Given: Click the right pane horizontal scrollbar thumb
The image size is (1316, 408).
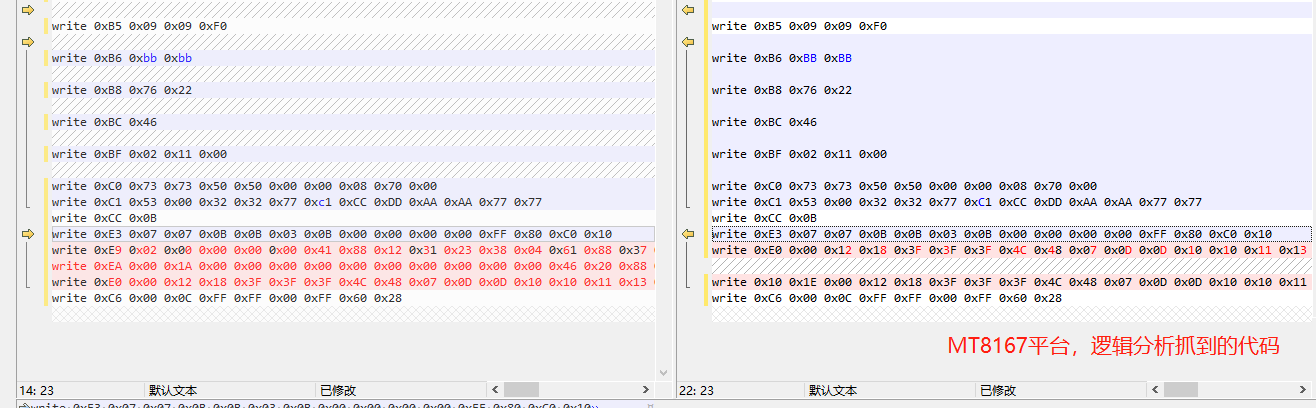Looking at the screenshot, I should coord(1182,390).
